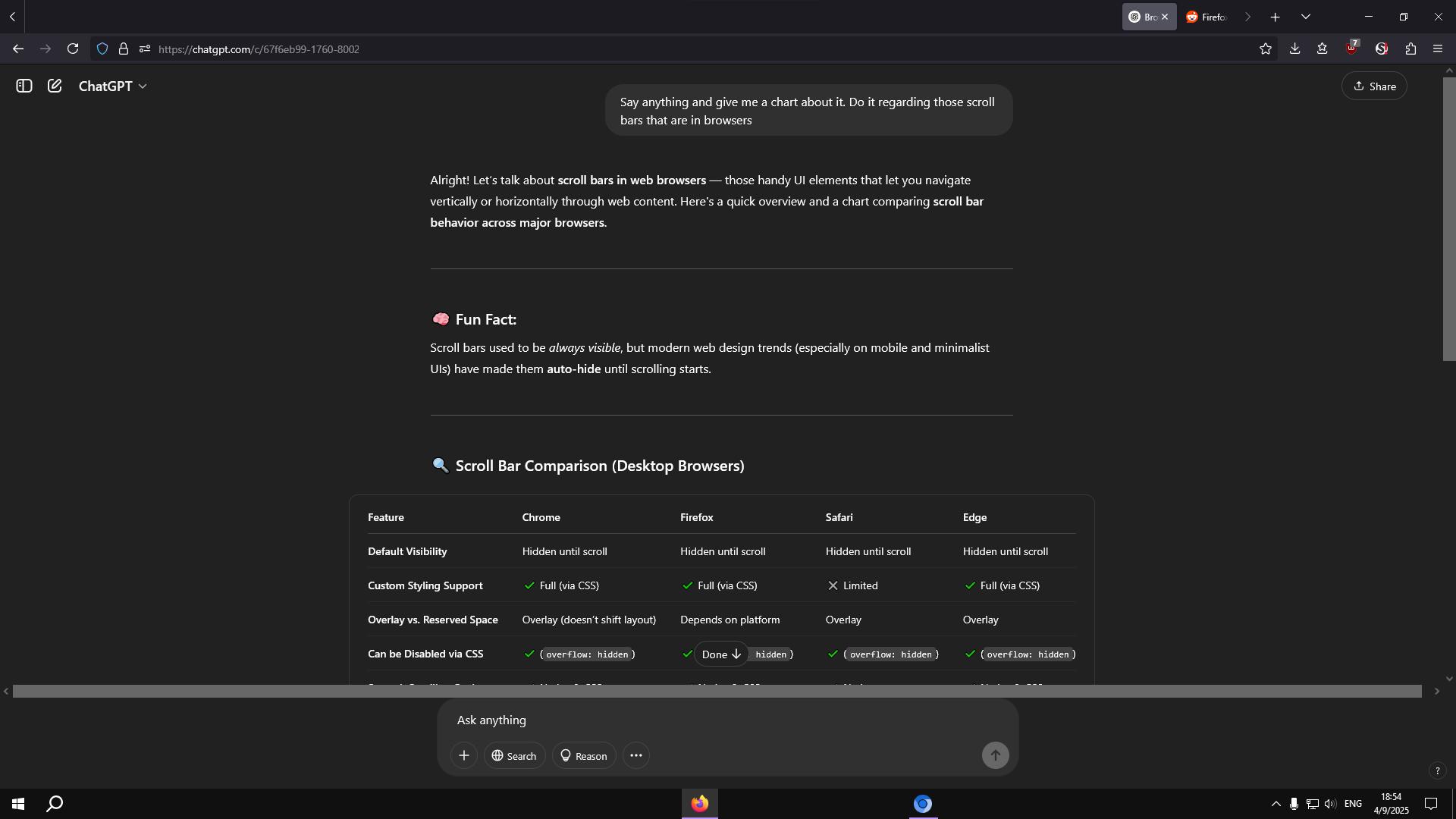Click Done scroll-to-bottom button
Screen dimensions: 1456x819
pyautogui.click(x=721, y=654)
